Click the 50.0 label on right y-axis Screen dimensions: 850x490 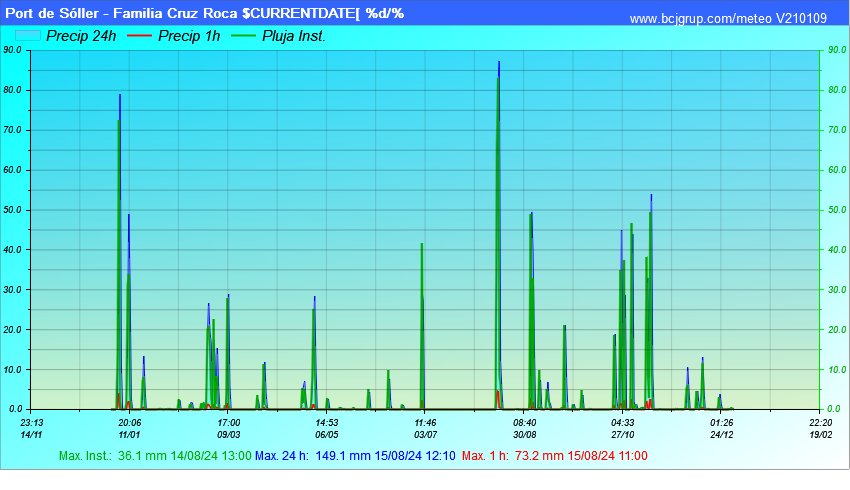click(x=836, y=210)
